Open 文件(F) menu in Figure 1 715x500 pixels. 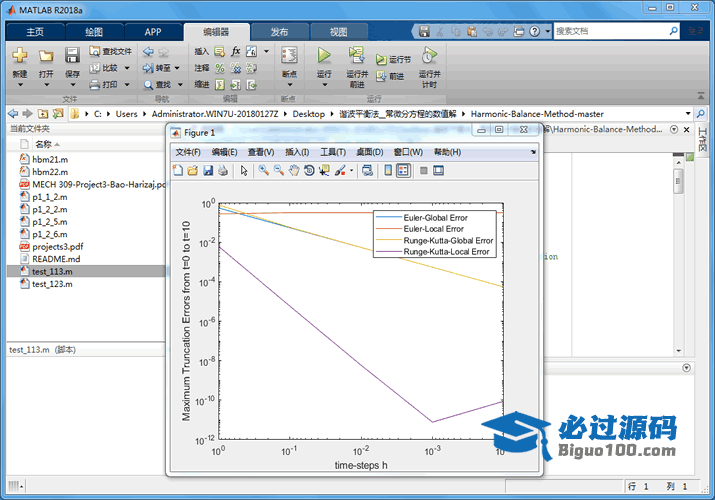pos(188,152)
